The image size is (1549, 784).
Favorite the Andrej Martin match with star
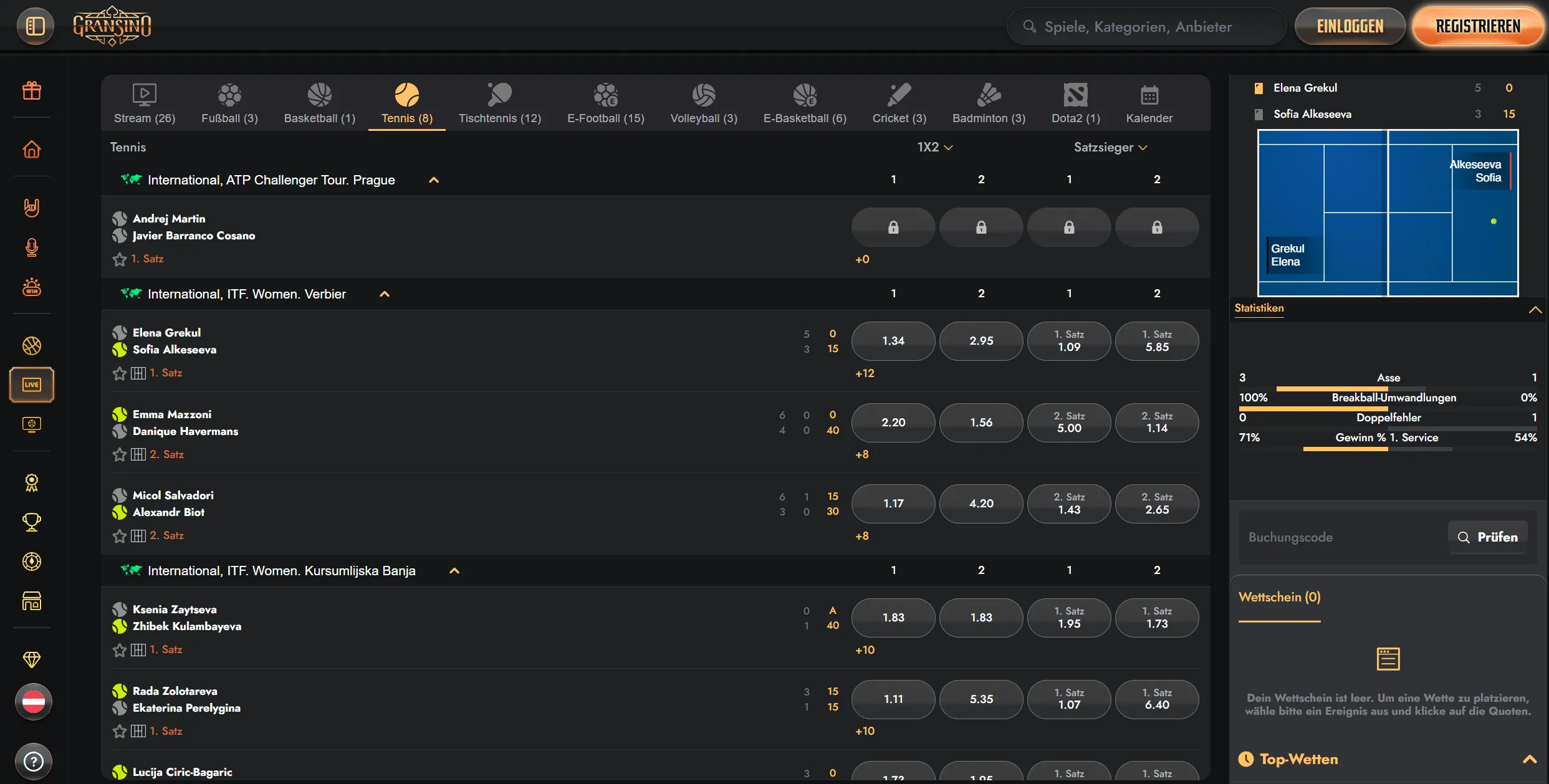[120, 259]
